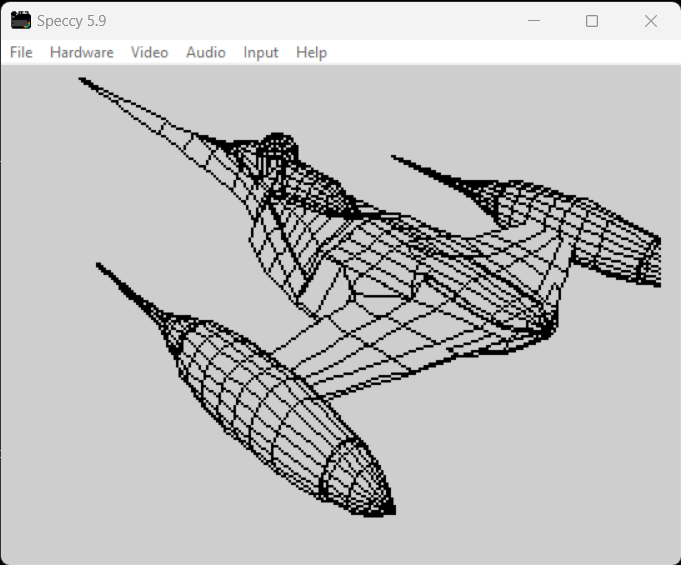Image resolution: width=681 pixels, height=565 pixels.
Task: Click the tip of the long tail spike
Action: click(83, 81)
